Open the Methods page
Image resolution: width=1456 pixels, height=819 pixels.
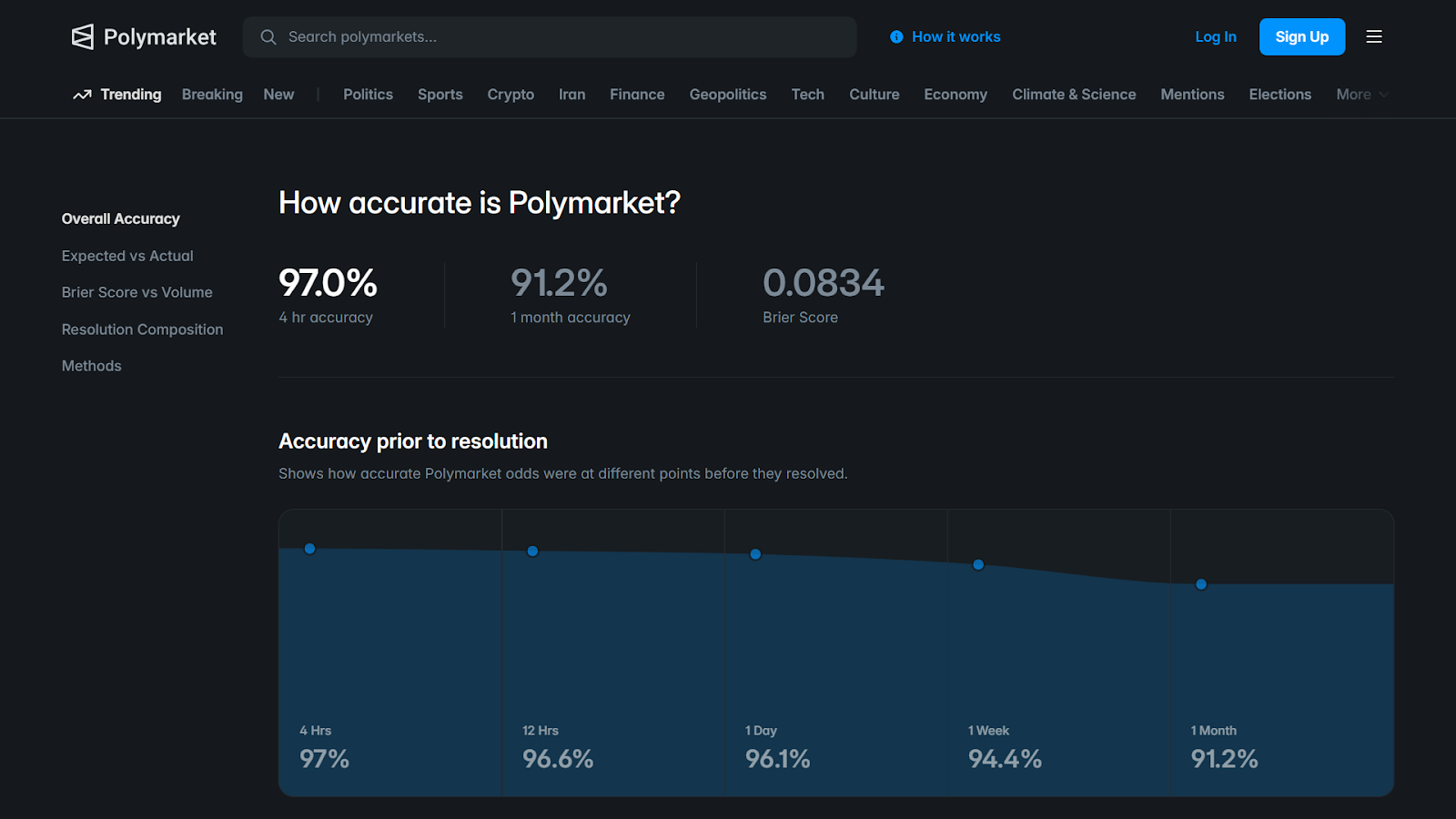[91, 365]
